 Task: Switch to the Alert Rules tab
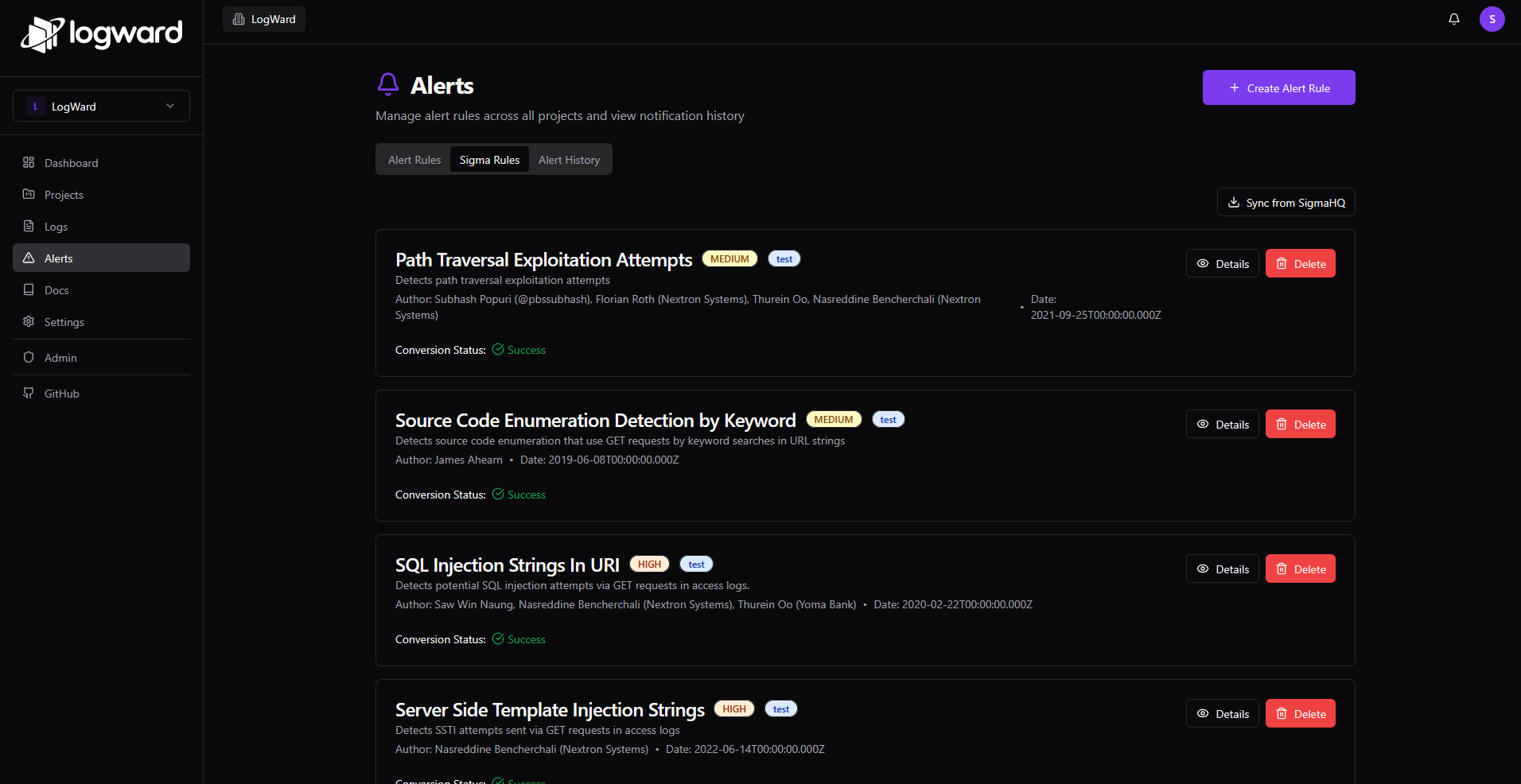414,159
